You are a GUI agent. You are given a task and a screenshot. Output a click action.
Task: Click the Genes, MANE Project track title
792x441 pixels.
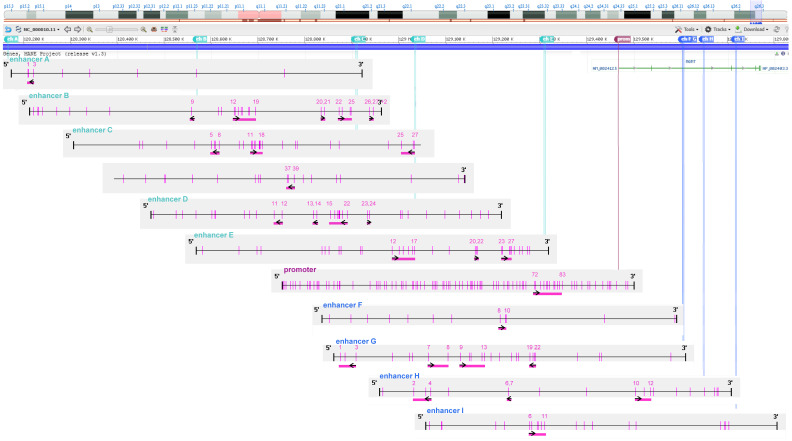[x=55, y=54]
